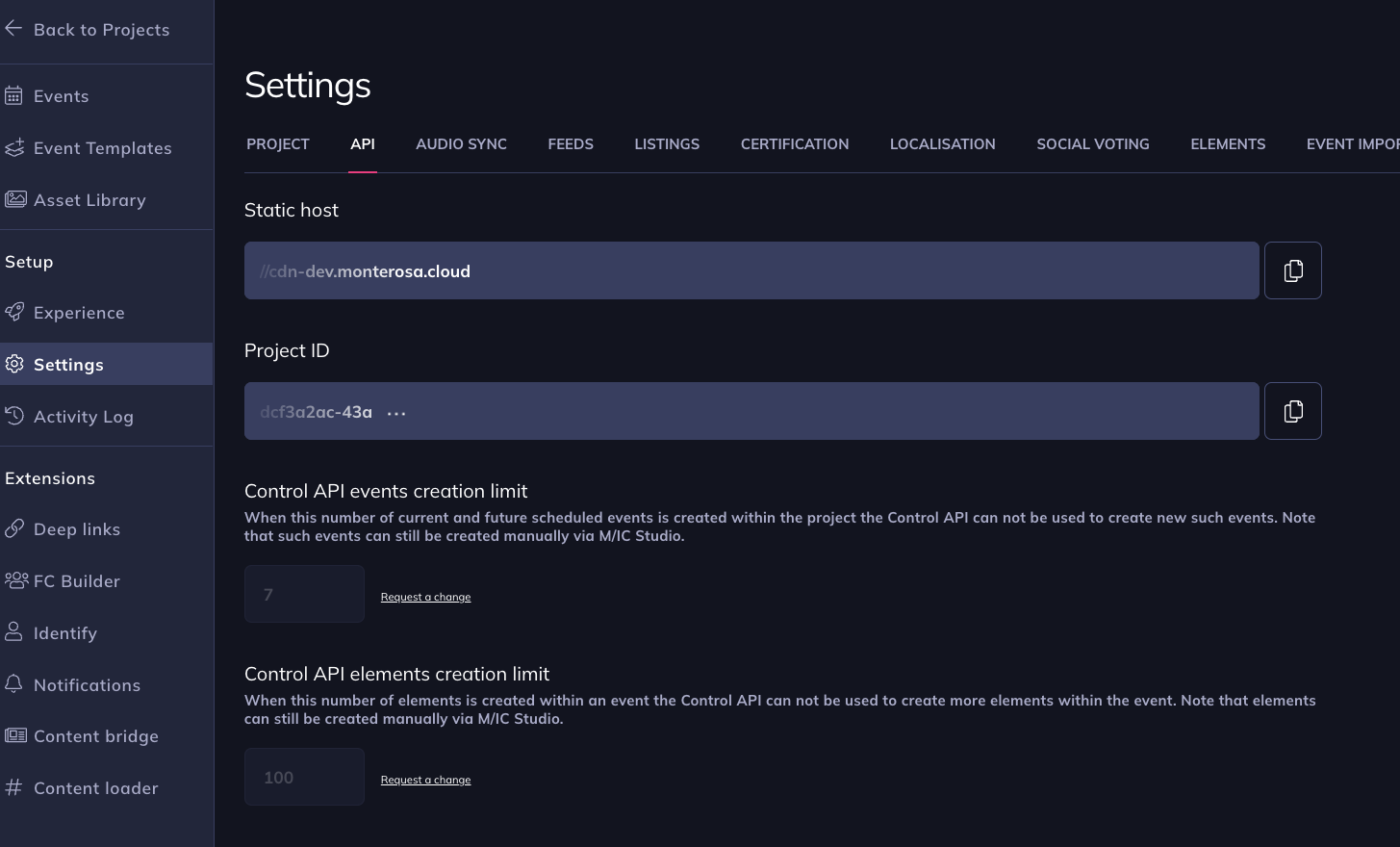Copy the Static host value
The height and width of the screenshot is (847, 1400).
1292,270
